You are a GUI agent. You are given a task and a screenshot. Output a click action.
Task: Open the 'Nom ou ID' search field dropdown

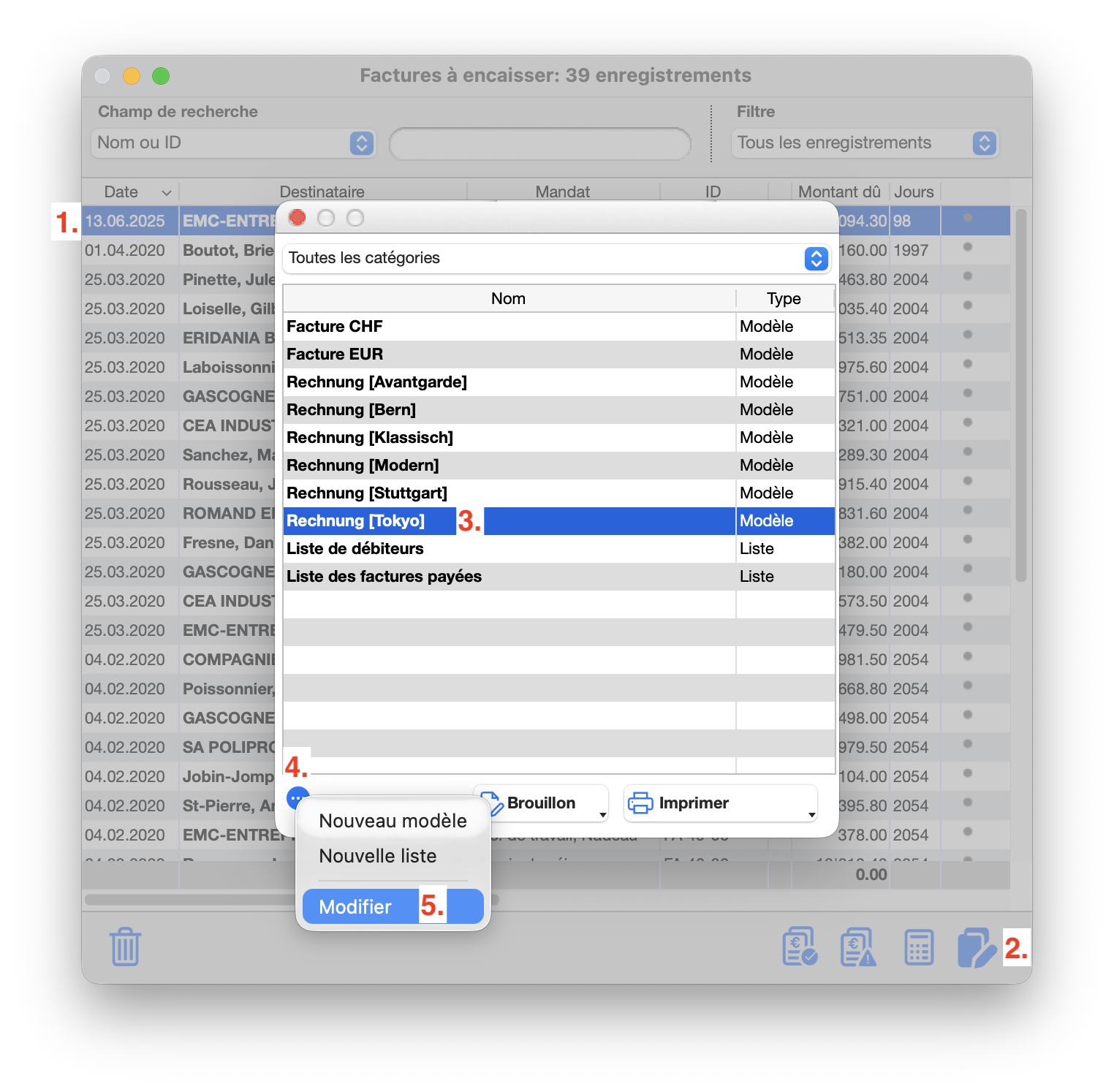point(361,143)
